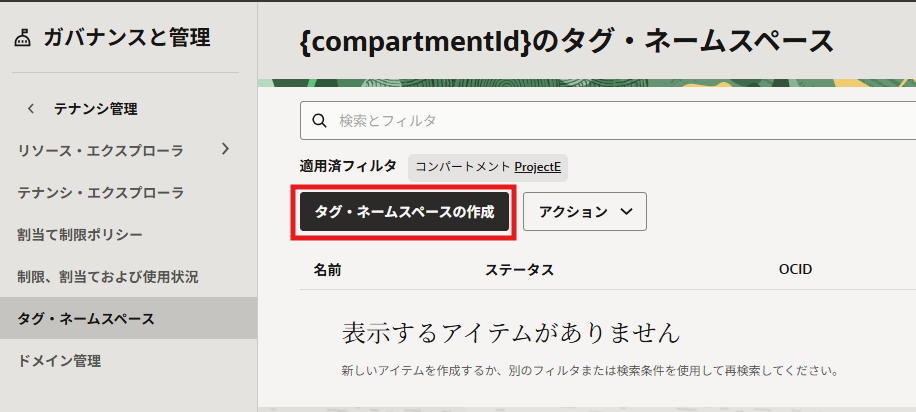
Task: Open 制限、割当ておよび使用状況 page
Action: coord(108,276)
